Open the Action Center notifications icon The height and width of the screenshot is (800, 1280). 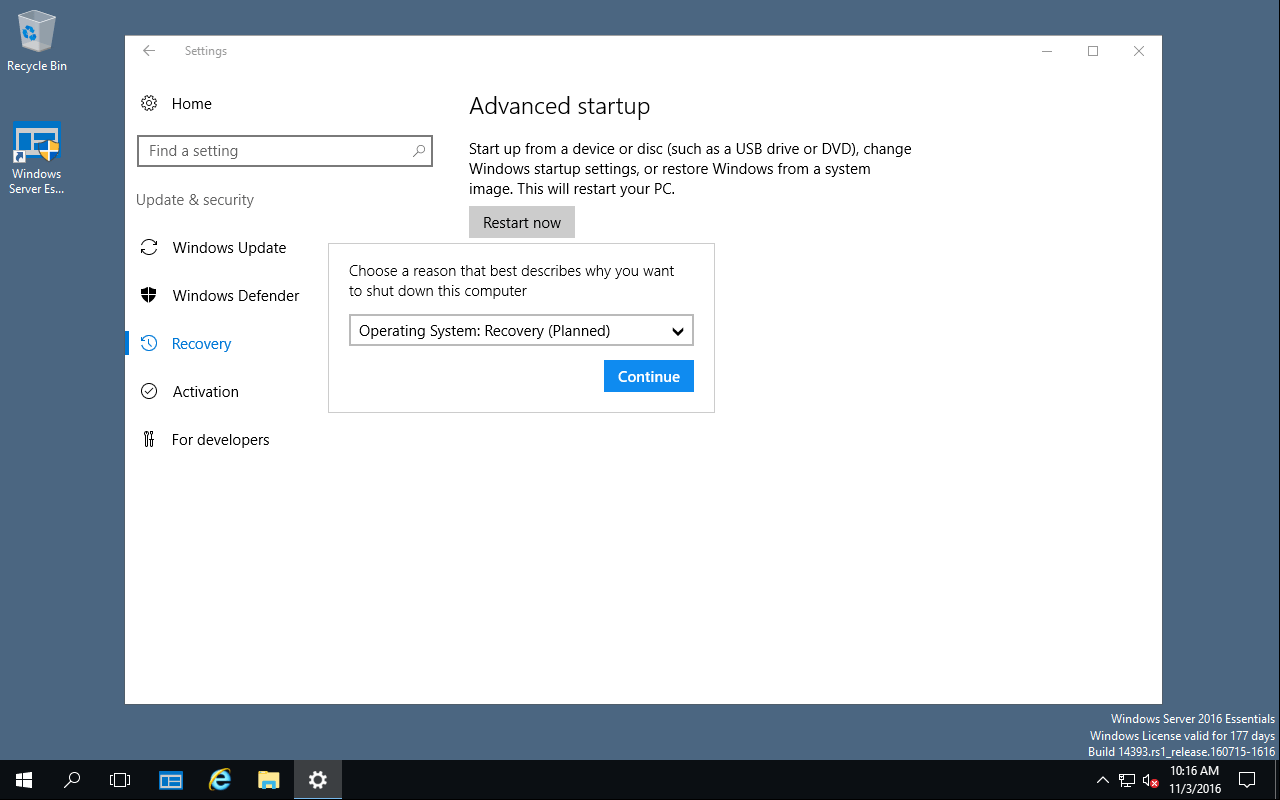(1247, 780)
